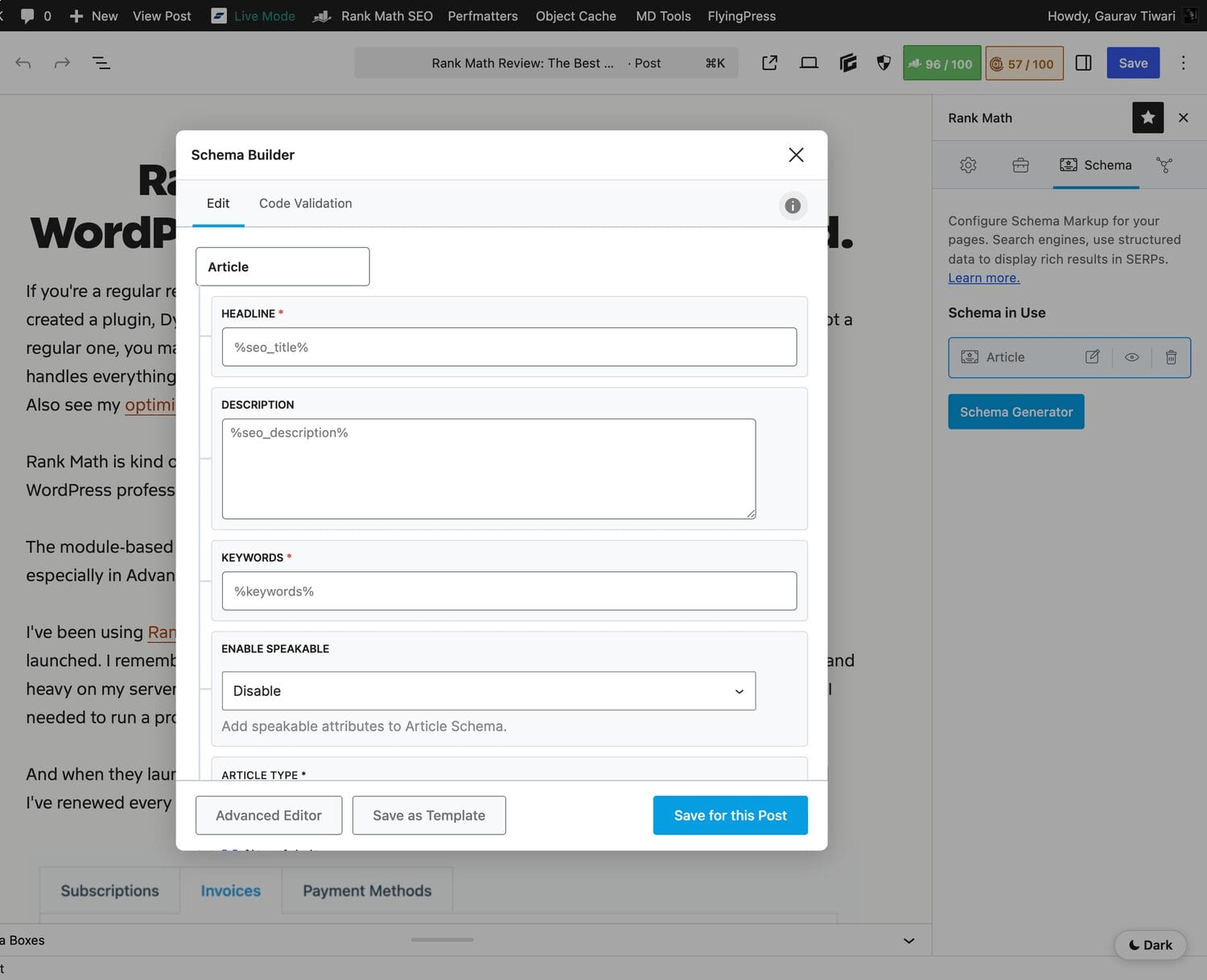Expand the meta boxes panel chevron
Screen dimensions: 1207x980
(x=908, y=940)
